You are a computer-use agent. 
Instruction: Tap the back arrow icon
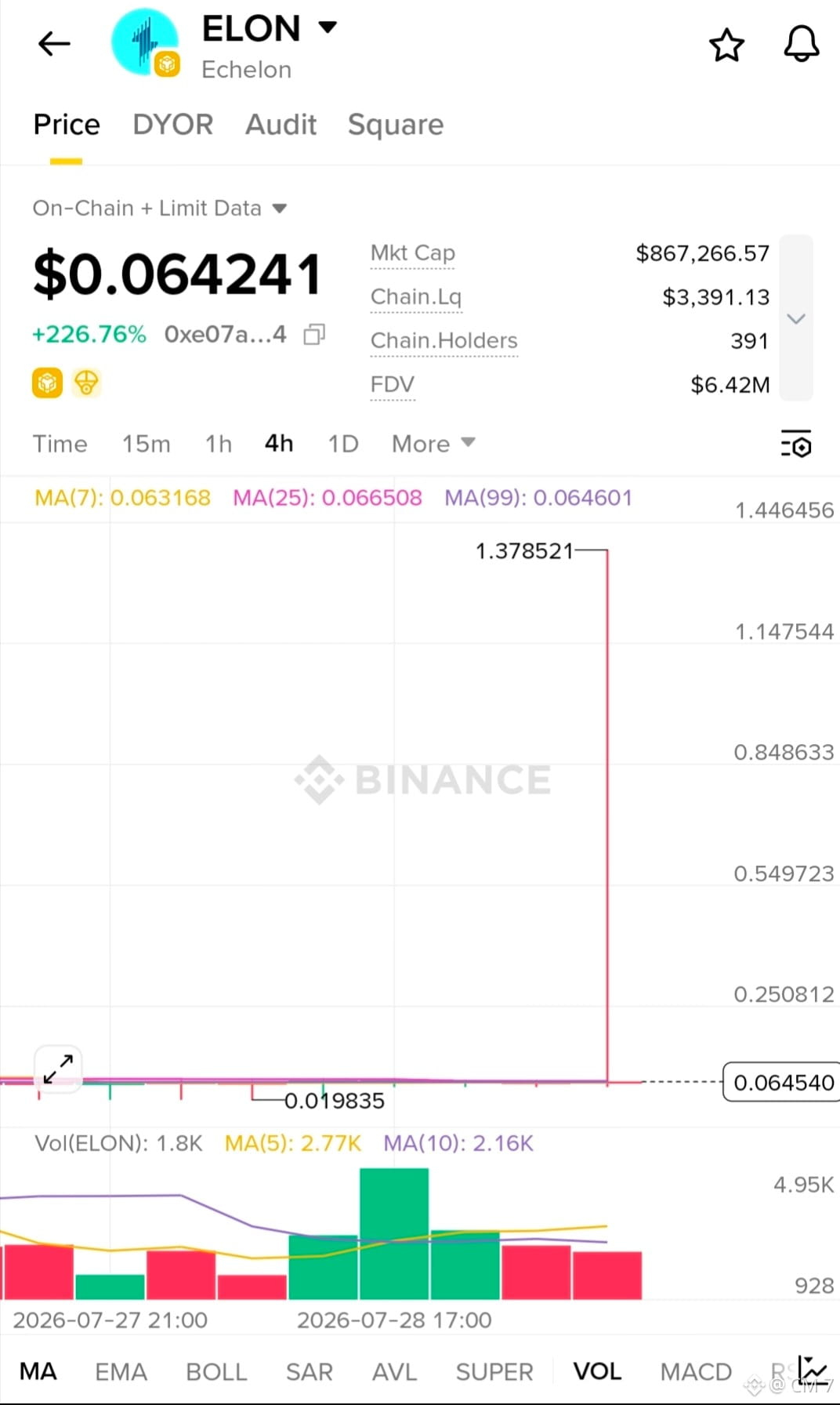point(54,44)
